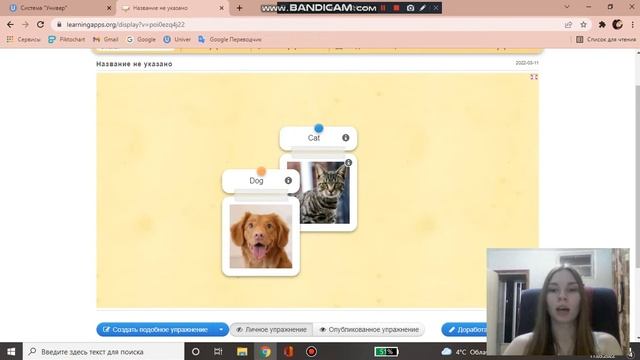Open the browser profile avatar
Screen dimensions: 640x360
tap(617, 24)
